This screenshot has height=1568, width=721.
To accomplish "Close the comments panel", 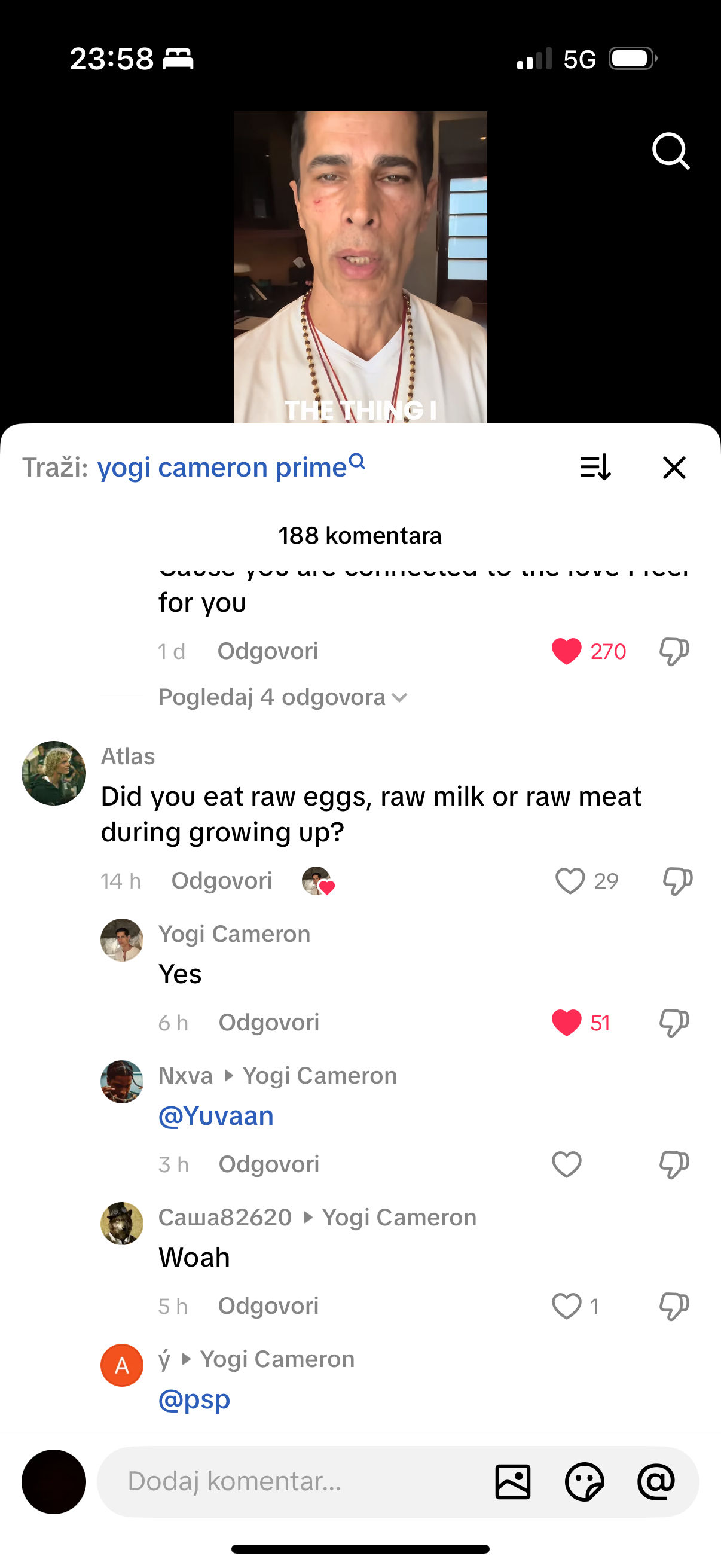I will pos(674,468).
